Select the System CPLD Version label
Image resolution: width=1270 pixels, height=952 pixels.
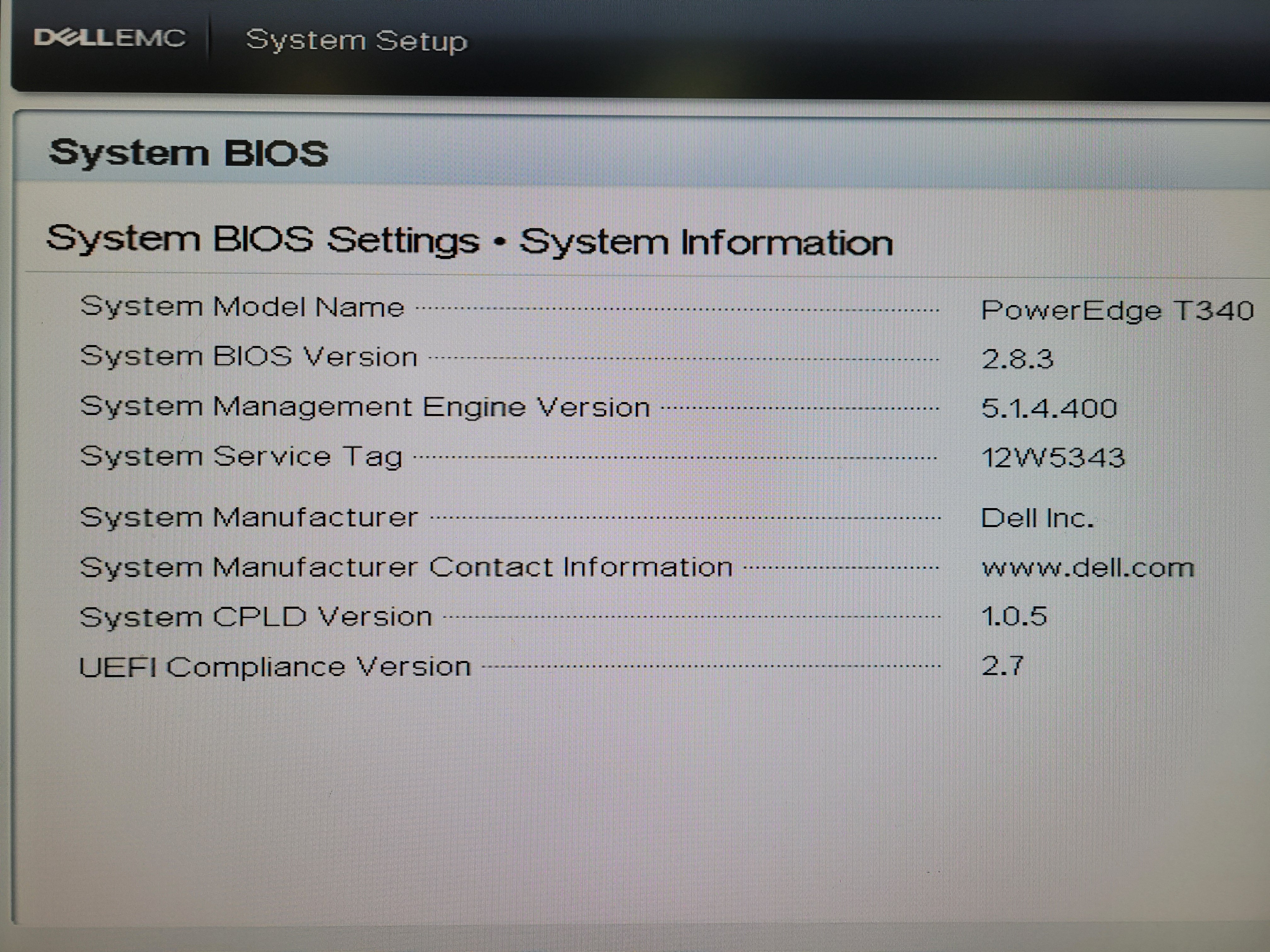(x=255, y=617)
